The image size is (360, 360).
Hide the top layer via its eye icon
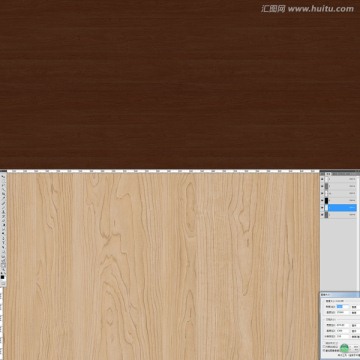322,179
